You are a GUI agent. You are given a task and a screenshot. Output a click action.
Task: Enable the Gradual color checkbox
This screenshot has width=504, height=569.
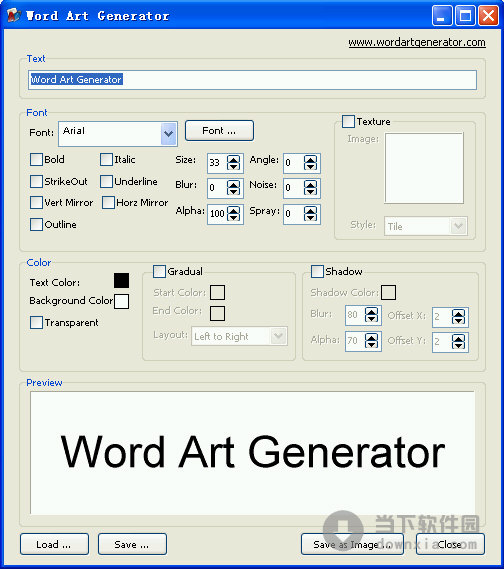coord(159,271)
